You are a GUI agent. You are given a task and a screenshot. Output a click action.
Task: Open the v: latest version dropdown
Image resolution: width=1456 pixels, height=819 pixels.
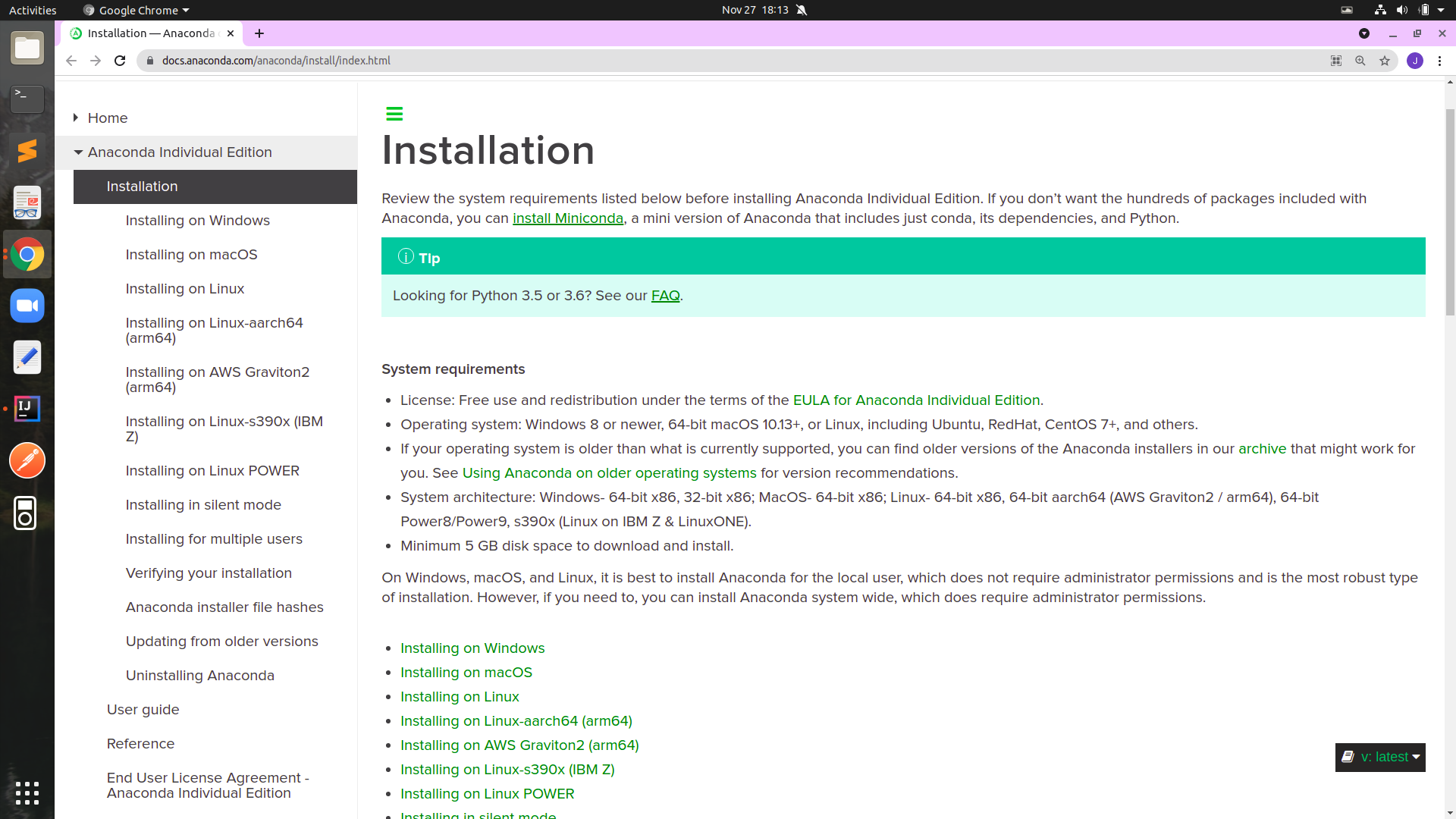1380,757
